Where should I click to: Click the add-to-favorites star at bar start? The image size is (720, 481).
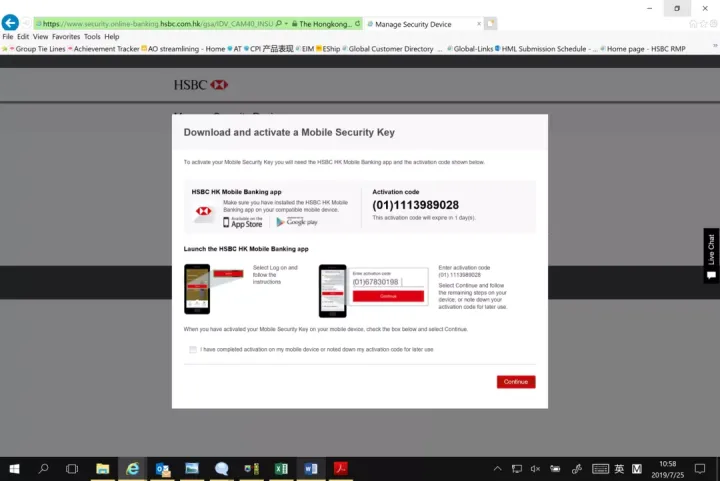4,49
